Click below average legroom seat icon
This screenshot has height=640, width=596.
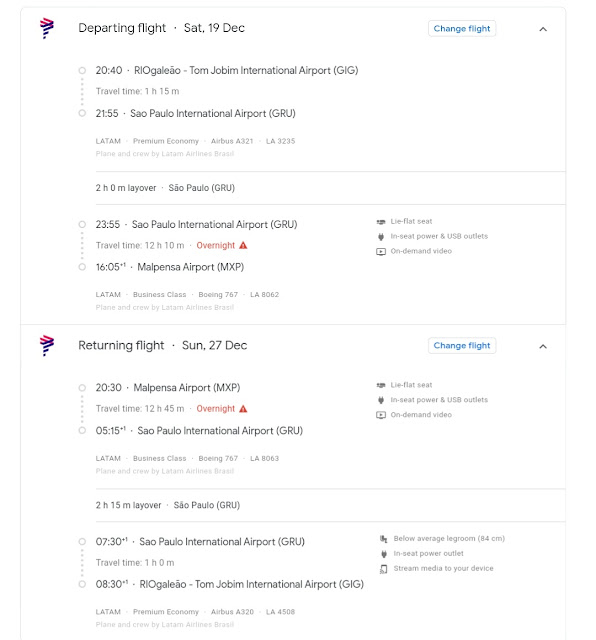click(x=383, y=539)
